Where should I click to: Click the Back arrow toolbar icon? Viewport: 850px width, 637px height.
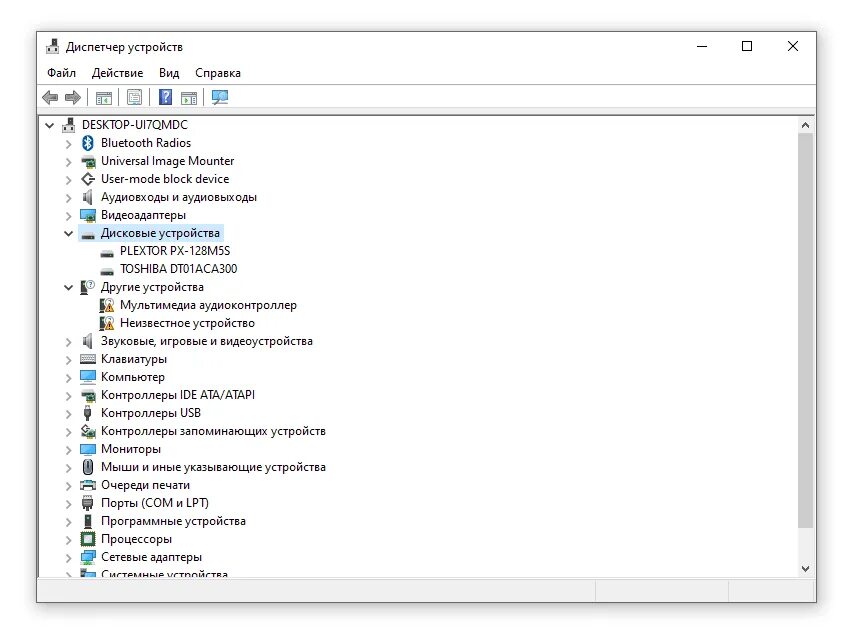click(50, 98)
